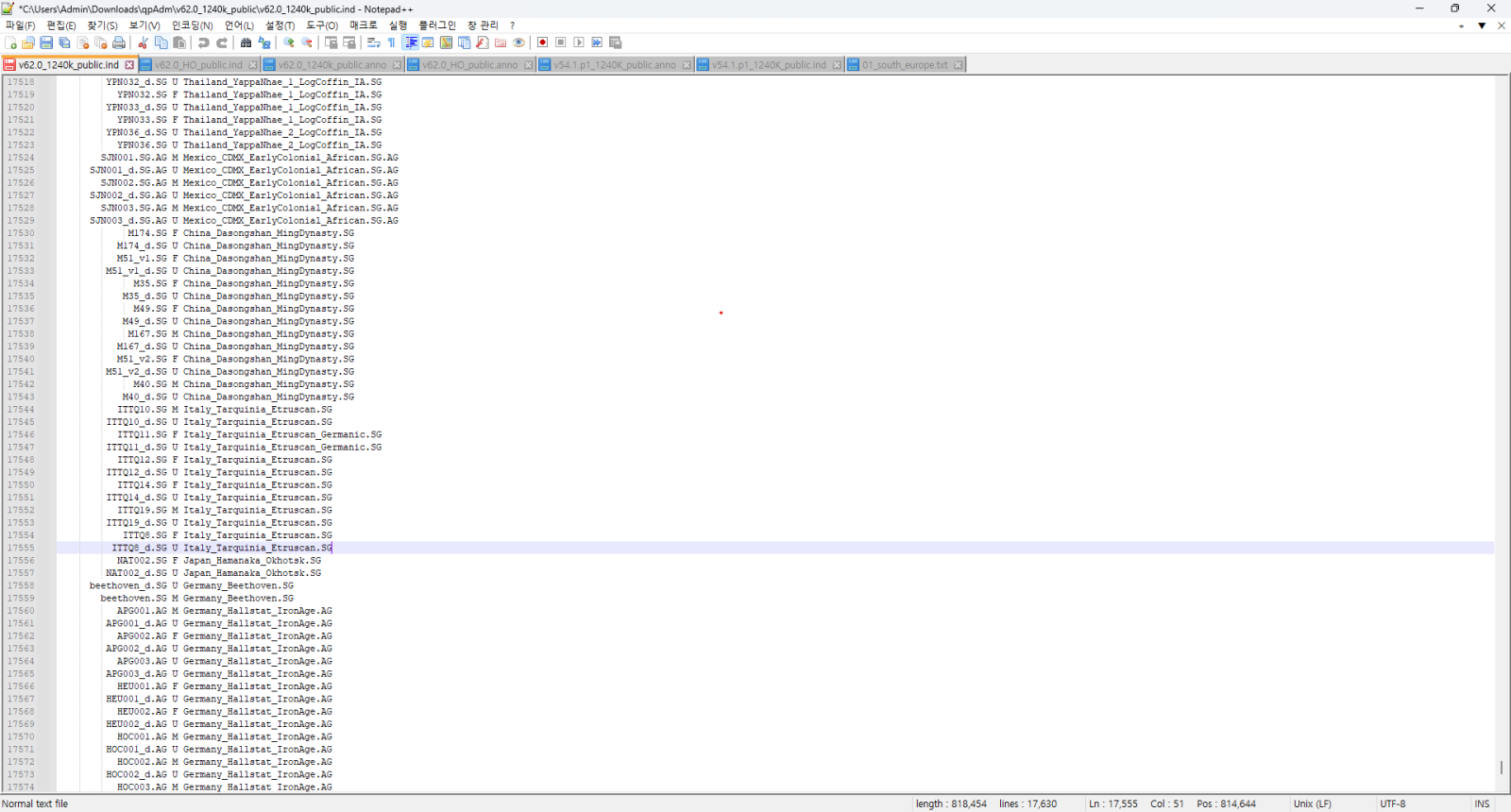
Task: Click the Playback macro icon
Action: 579,42
